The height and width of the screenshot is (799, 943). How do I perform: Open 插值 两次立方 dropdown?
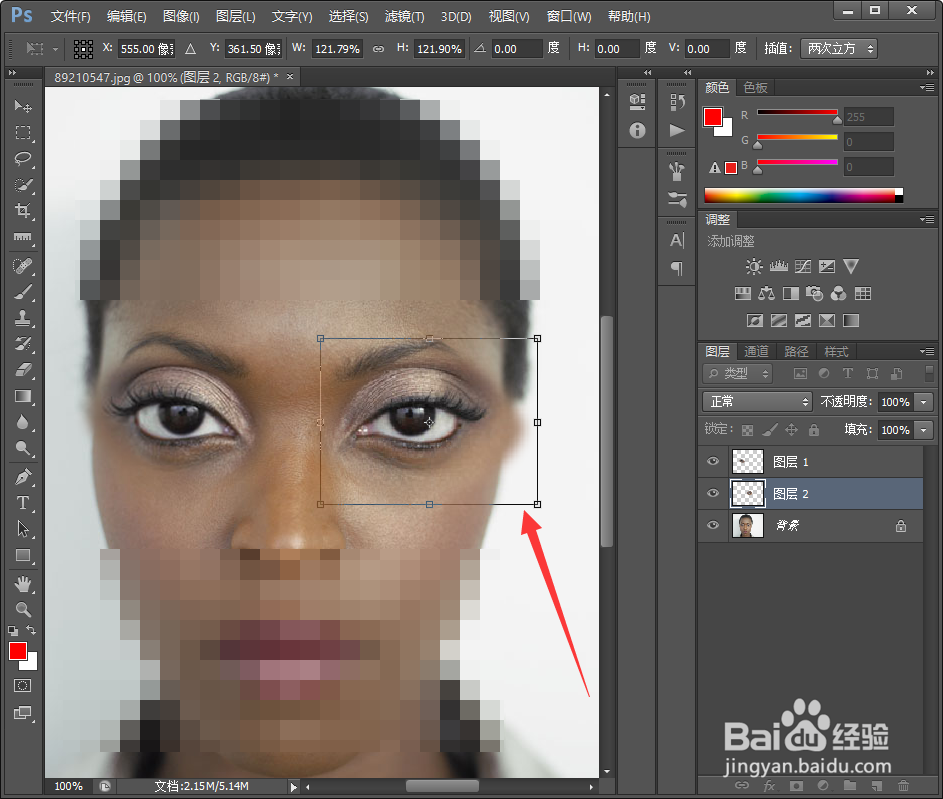pyautogui.click(x=839, y=49)
